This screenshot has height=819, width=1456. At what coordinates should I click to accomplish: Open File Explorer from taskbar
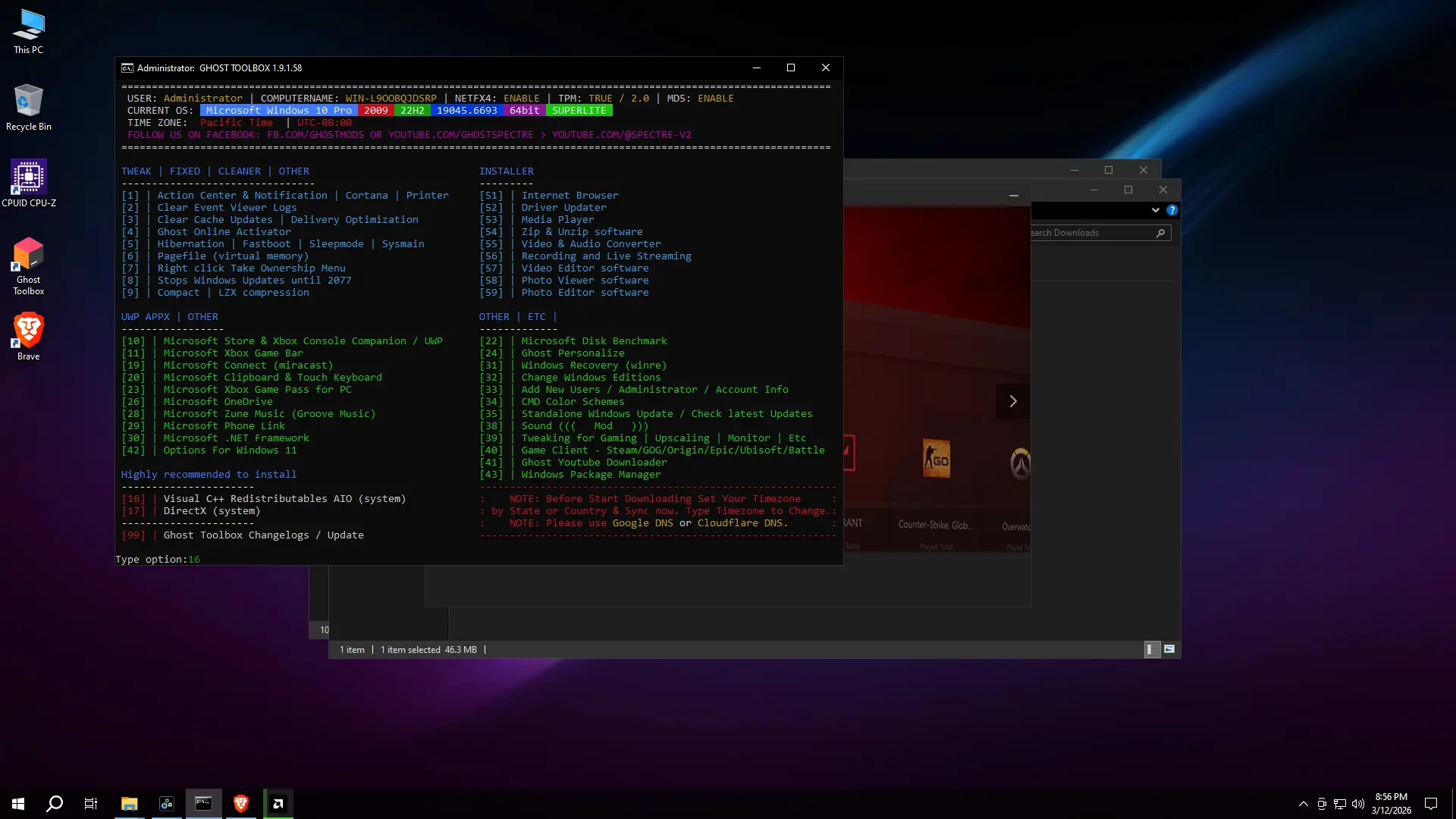130,804
